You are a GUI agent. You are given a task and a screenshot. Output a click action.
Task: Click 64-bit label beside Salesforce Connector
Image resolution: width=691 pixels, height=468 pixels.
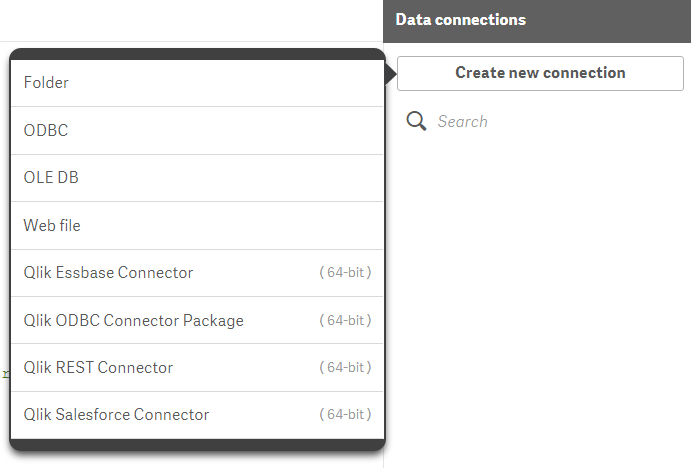click(345, 414)
